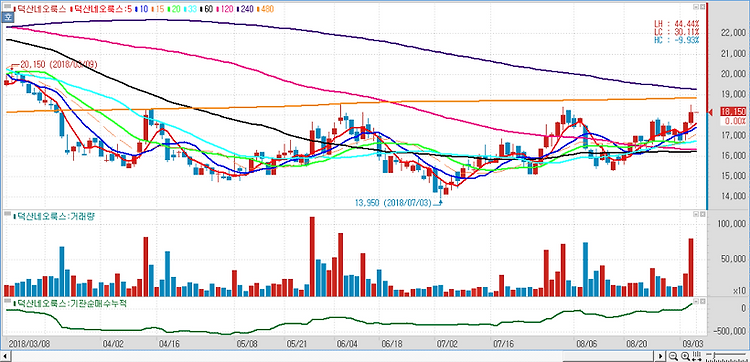Screen dimensions: 750x362
Task: Select the 덕산네오룩스:5 moving average legend
Action: [101, 9]
